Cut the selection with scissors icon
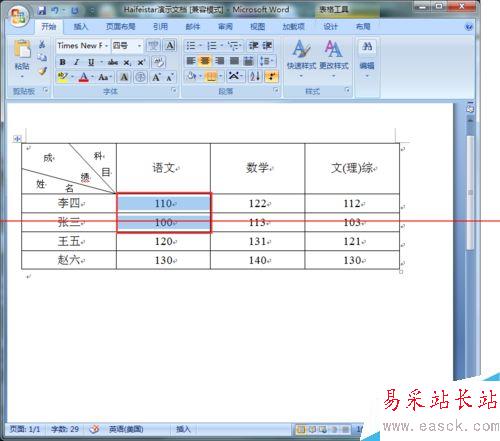500x441 pixels. (42, 44)
